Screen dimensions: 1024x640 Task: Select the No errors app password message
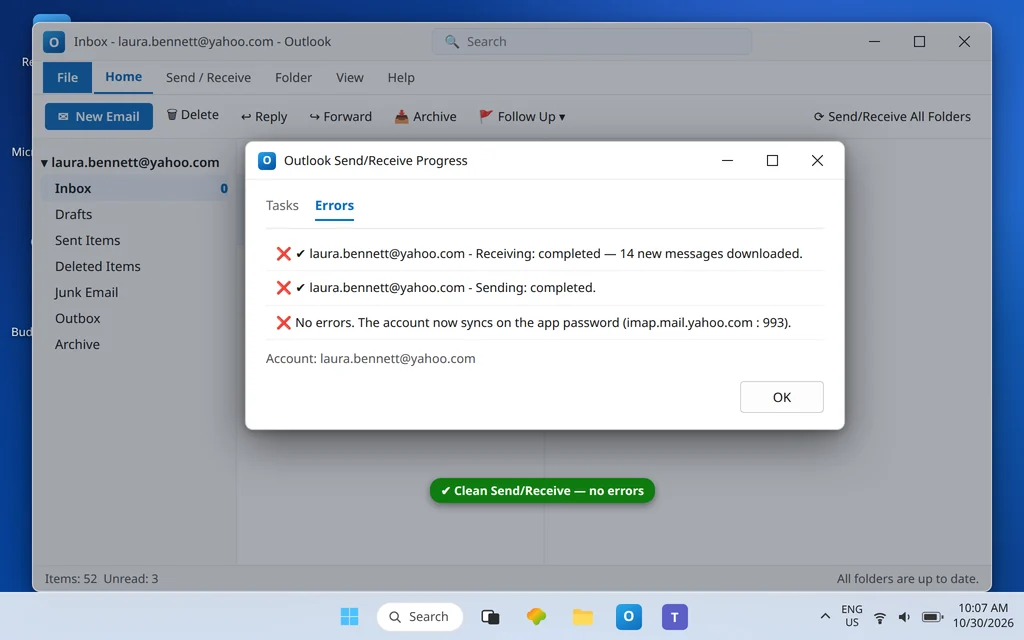[543, 323]
